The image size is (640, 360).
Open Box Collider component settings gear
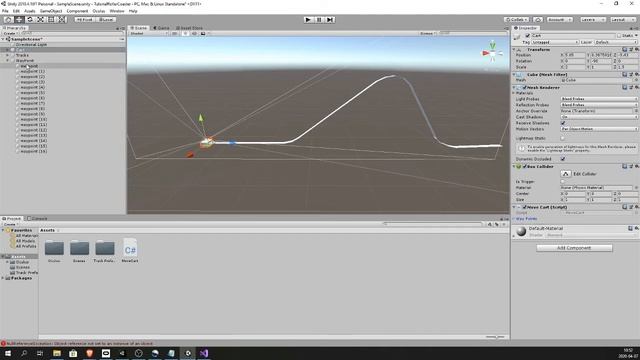pos(636,166)
